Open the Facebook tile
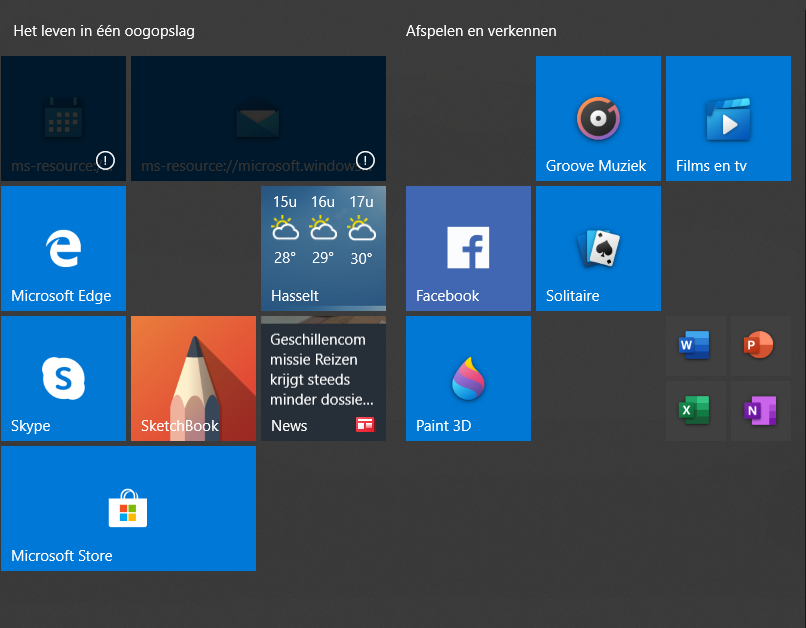Screen dimensions: 806x628 pyautogui.click(x=468, y=248)
